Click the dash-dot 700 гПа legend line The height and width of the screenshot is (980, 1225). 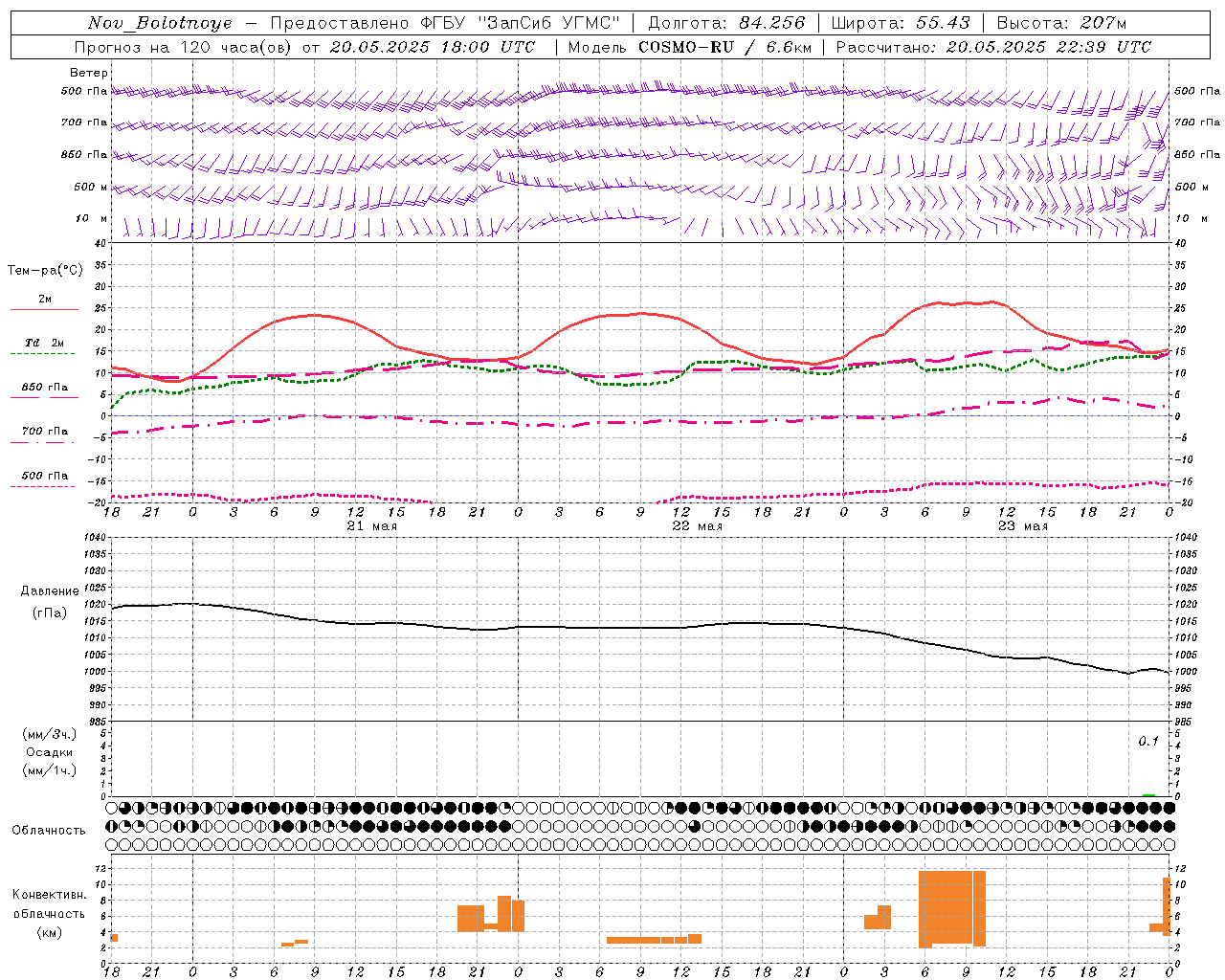click(44, 442)
